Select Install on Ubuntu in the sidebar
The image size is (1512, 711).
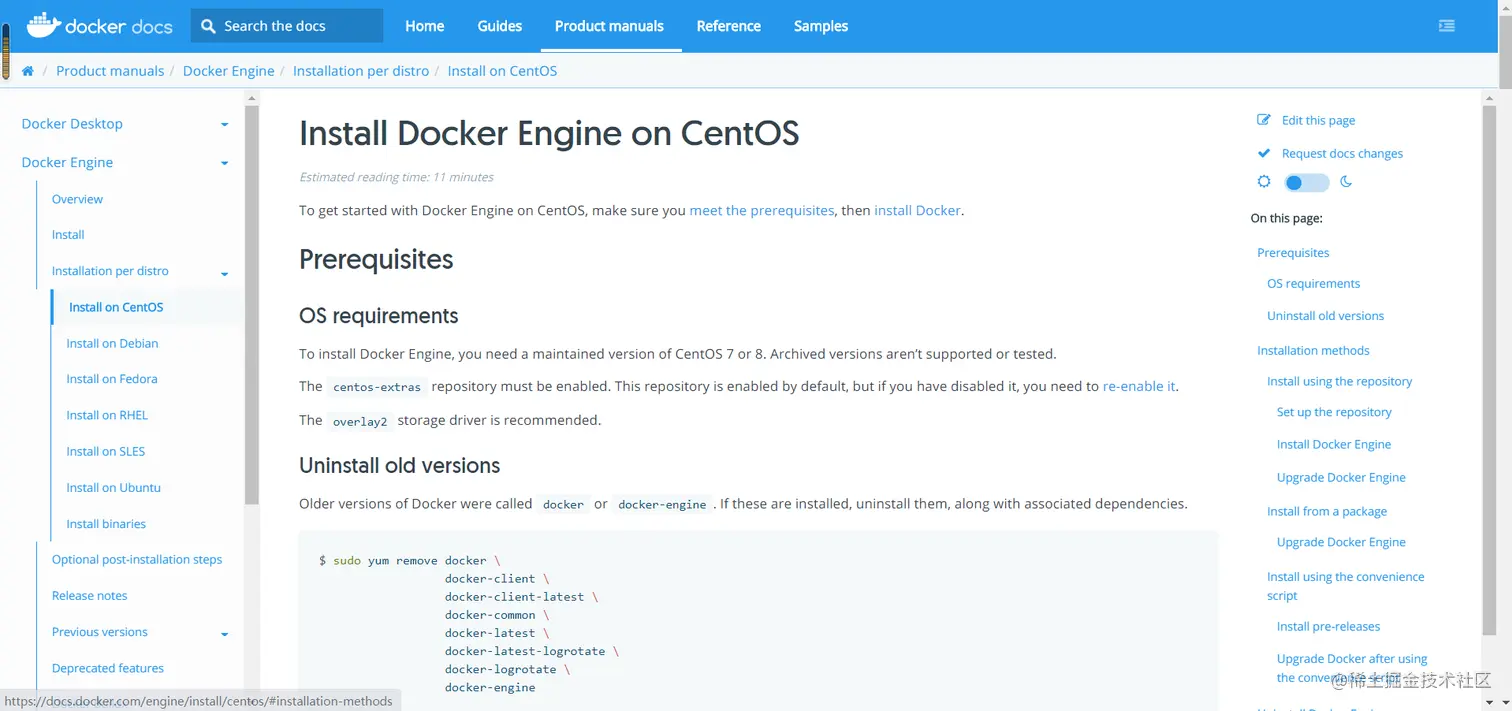[x=113, y=488]
